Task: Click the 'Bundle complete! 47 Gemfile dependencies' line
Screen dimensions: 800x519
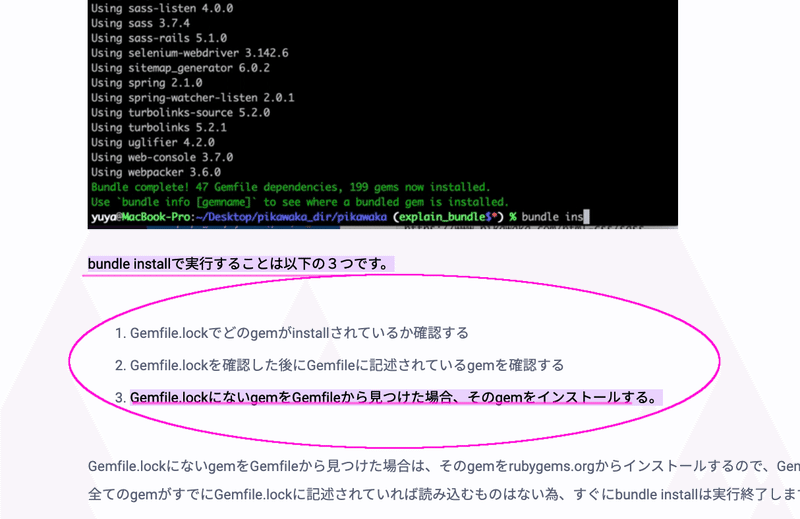Action: point(290,187)
